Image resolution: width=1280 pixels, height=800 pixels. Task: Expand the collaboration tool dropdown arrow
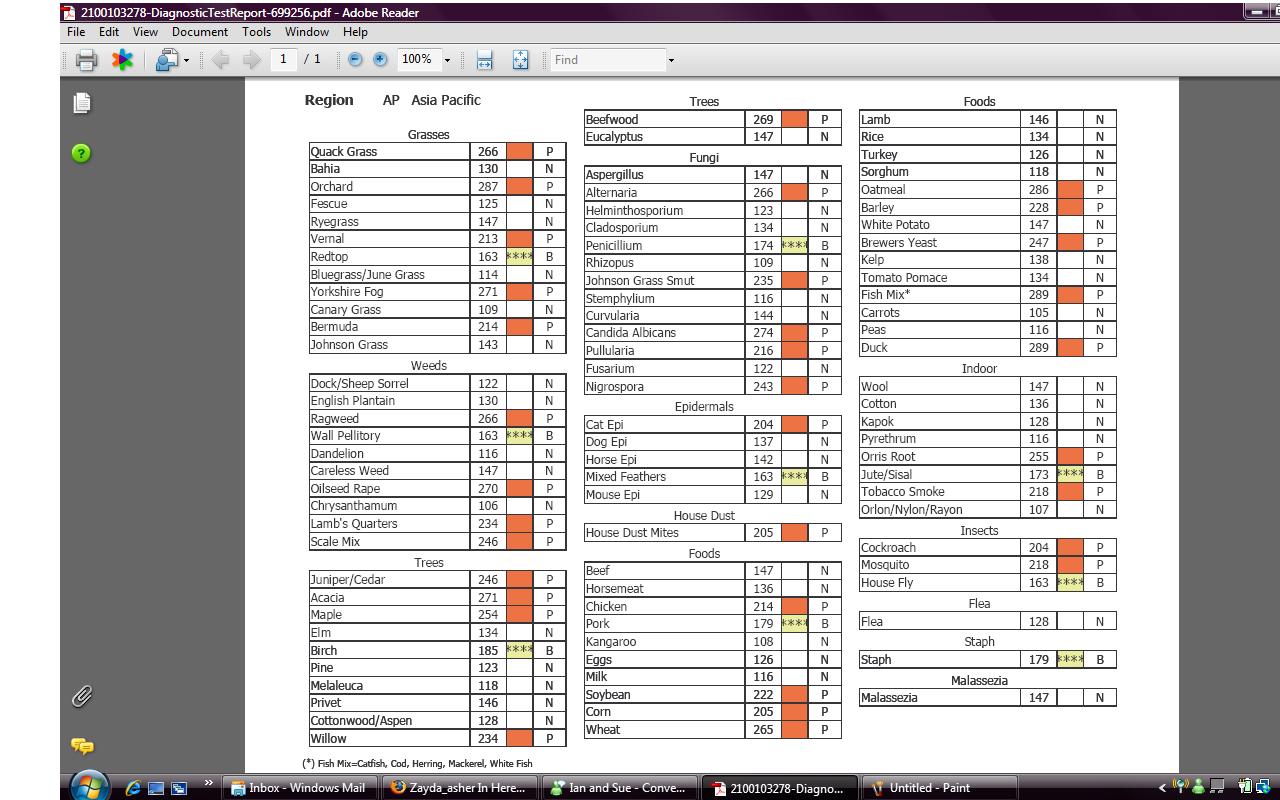click(x=186, y=61)
